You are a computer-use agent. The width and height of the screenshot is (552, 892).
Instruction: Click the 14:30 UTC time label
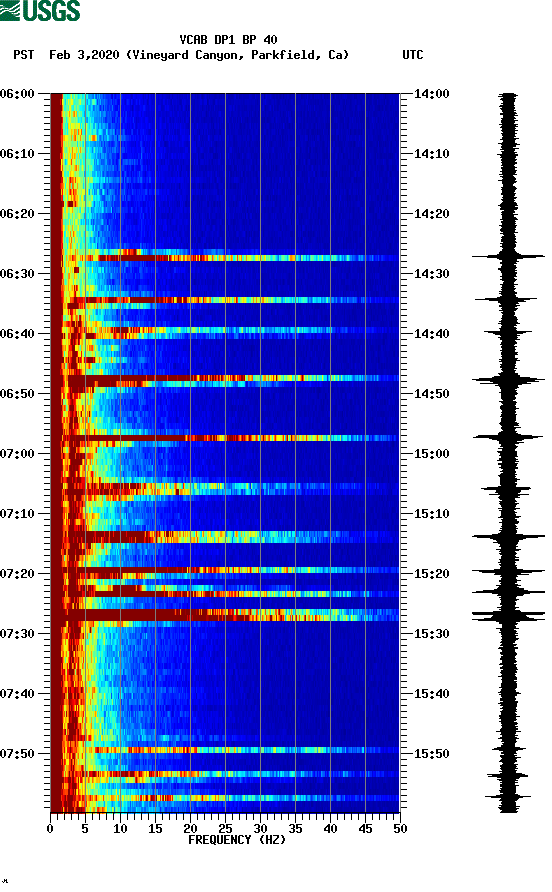(431, 274)
